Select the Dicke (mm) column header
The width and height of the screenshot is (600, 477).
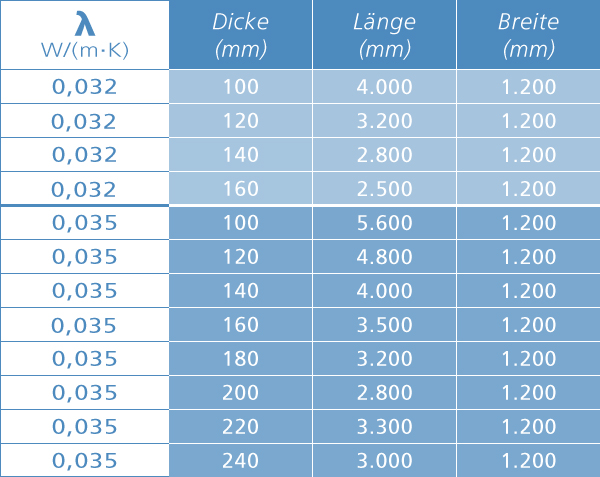240,35
